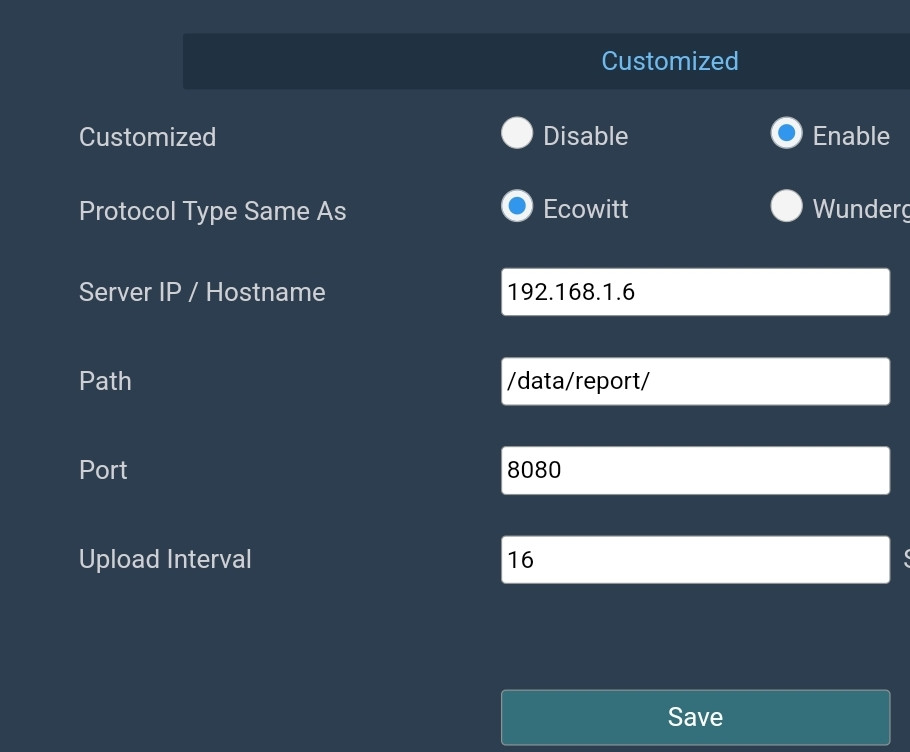Image resolution: width=910 pixels, height=752 pixels.
Task: Focus the Path field containing /data/report/
Action: [x=695, y=381]
